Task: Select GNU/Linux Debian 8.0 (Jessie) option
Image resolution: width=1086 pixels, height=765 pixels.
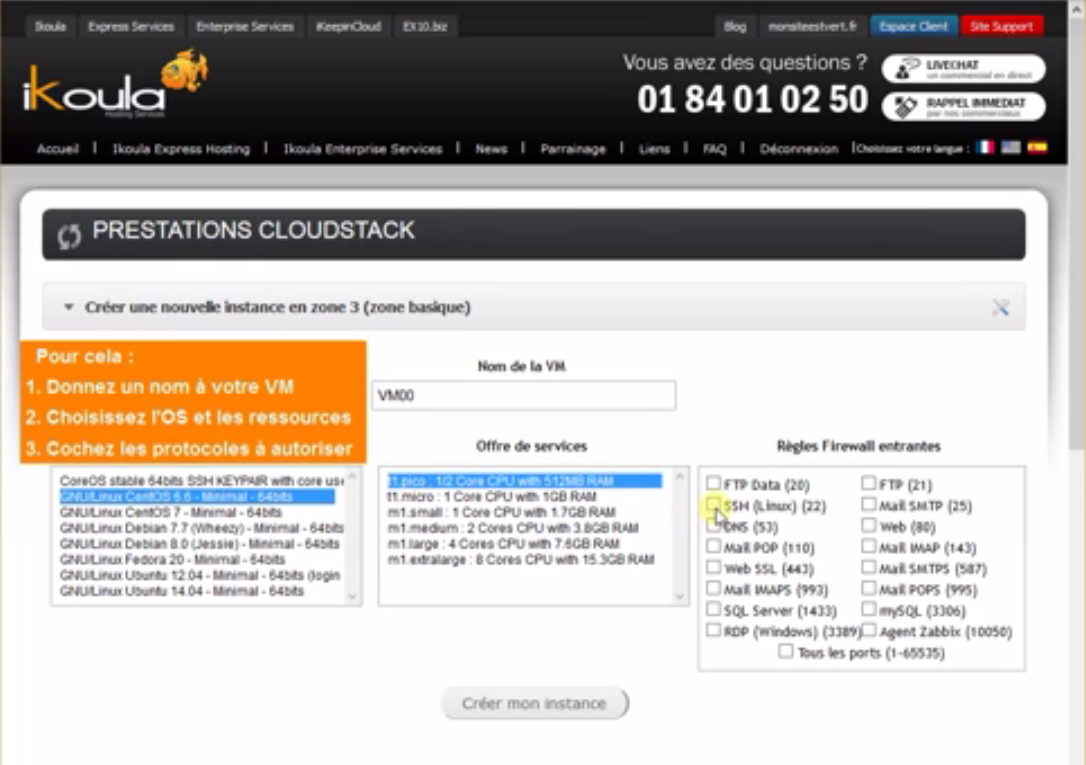Action: coord(199,544)
